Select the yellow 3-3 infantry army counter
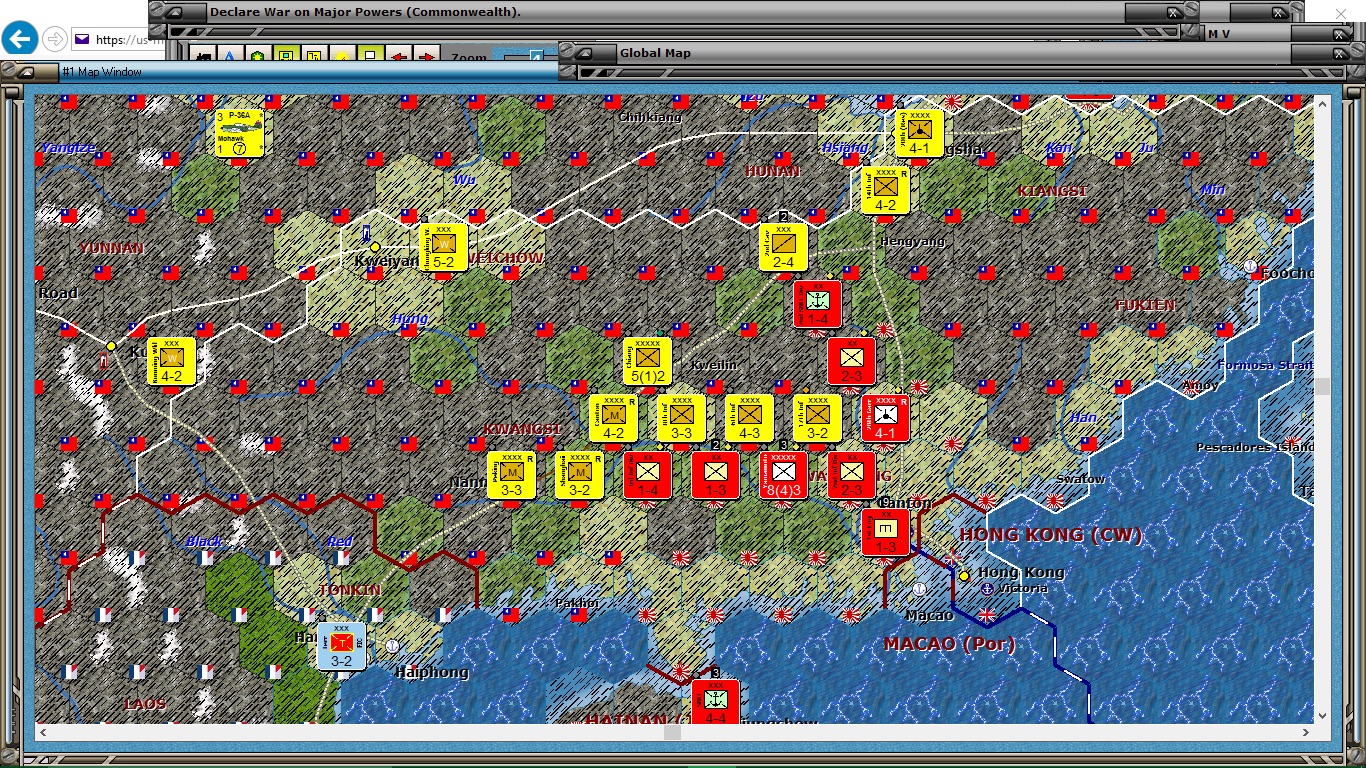The height and width of the screenshot is (768, 1366). [x=682, y=418]
